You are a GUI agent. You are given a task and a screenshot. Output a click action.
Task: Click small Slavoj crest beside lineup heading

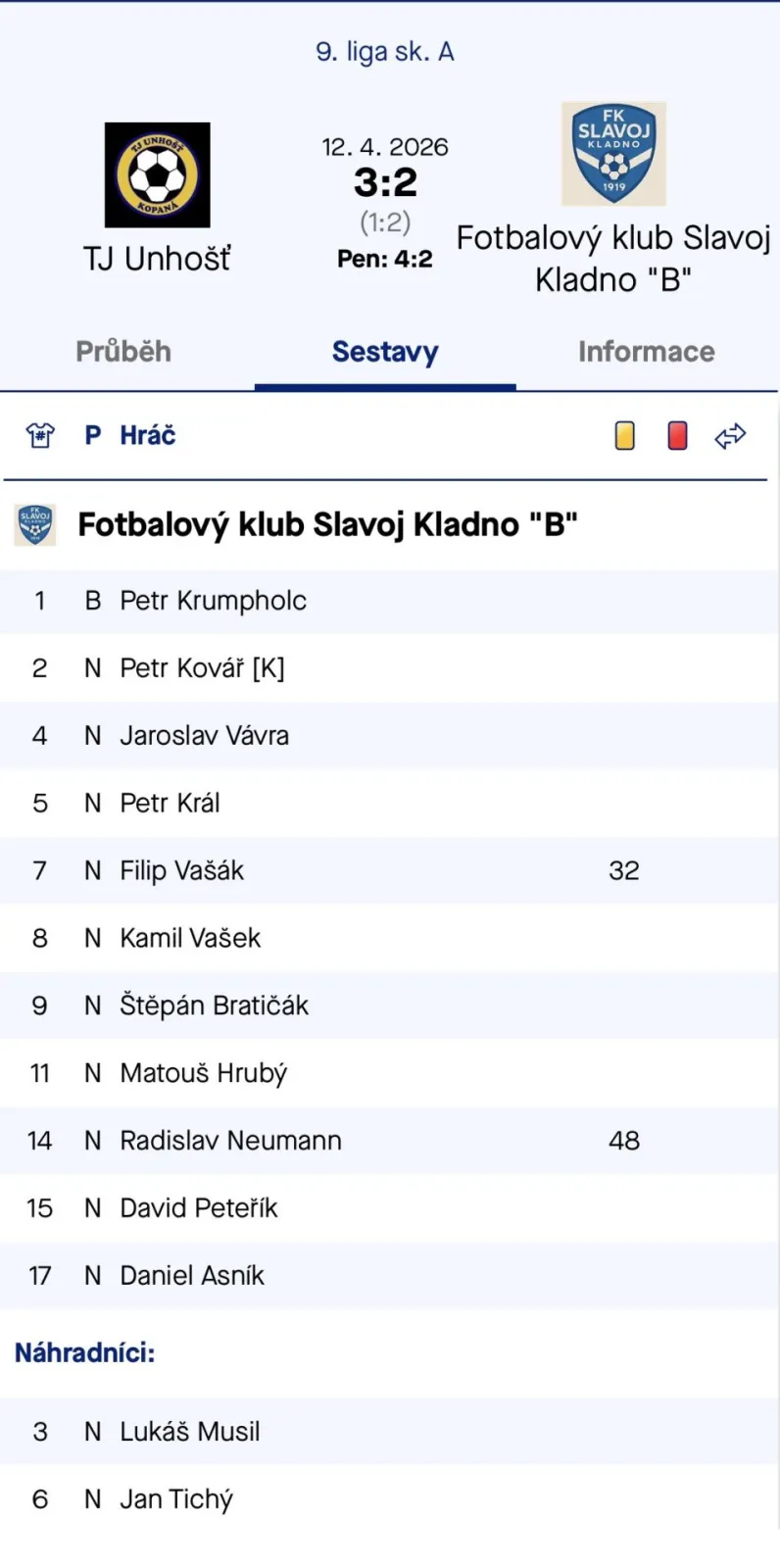click(35, 524)
